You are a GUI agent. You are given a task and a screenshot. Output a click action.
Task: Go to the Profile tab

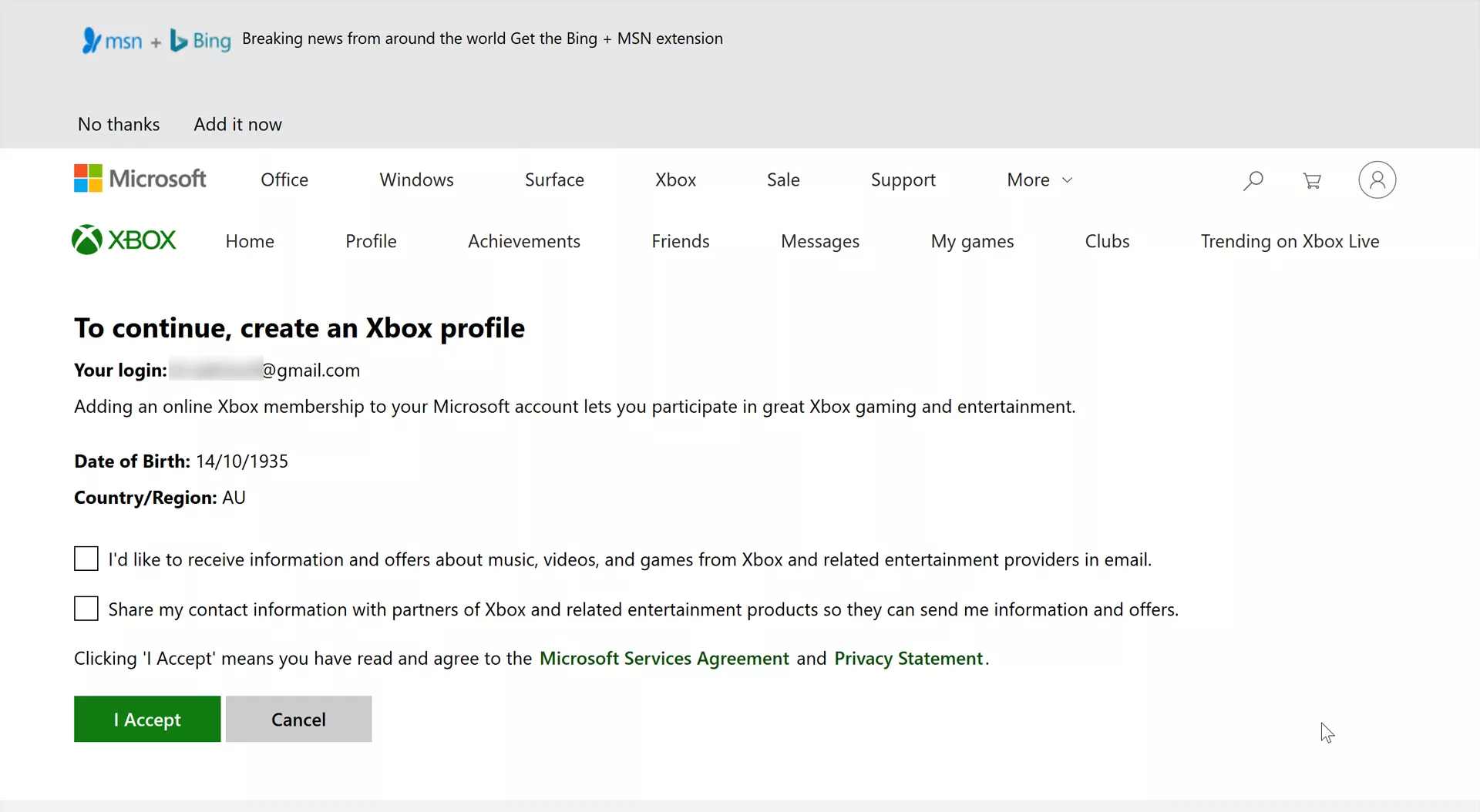point(371,241)
